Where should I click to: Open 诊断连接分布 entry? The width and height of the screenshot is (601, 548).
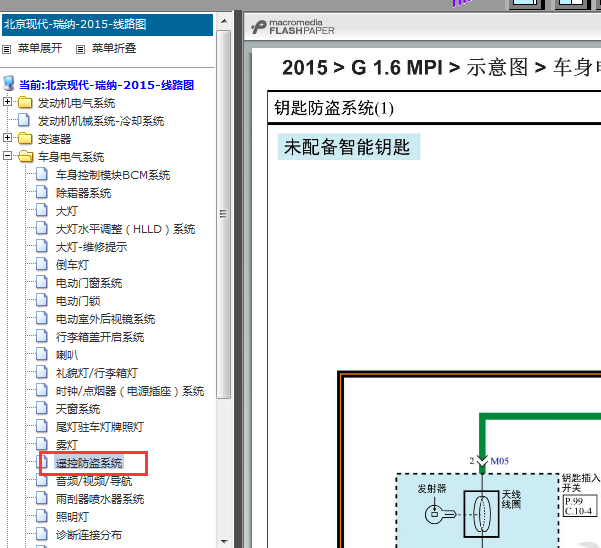(89, 535)
